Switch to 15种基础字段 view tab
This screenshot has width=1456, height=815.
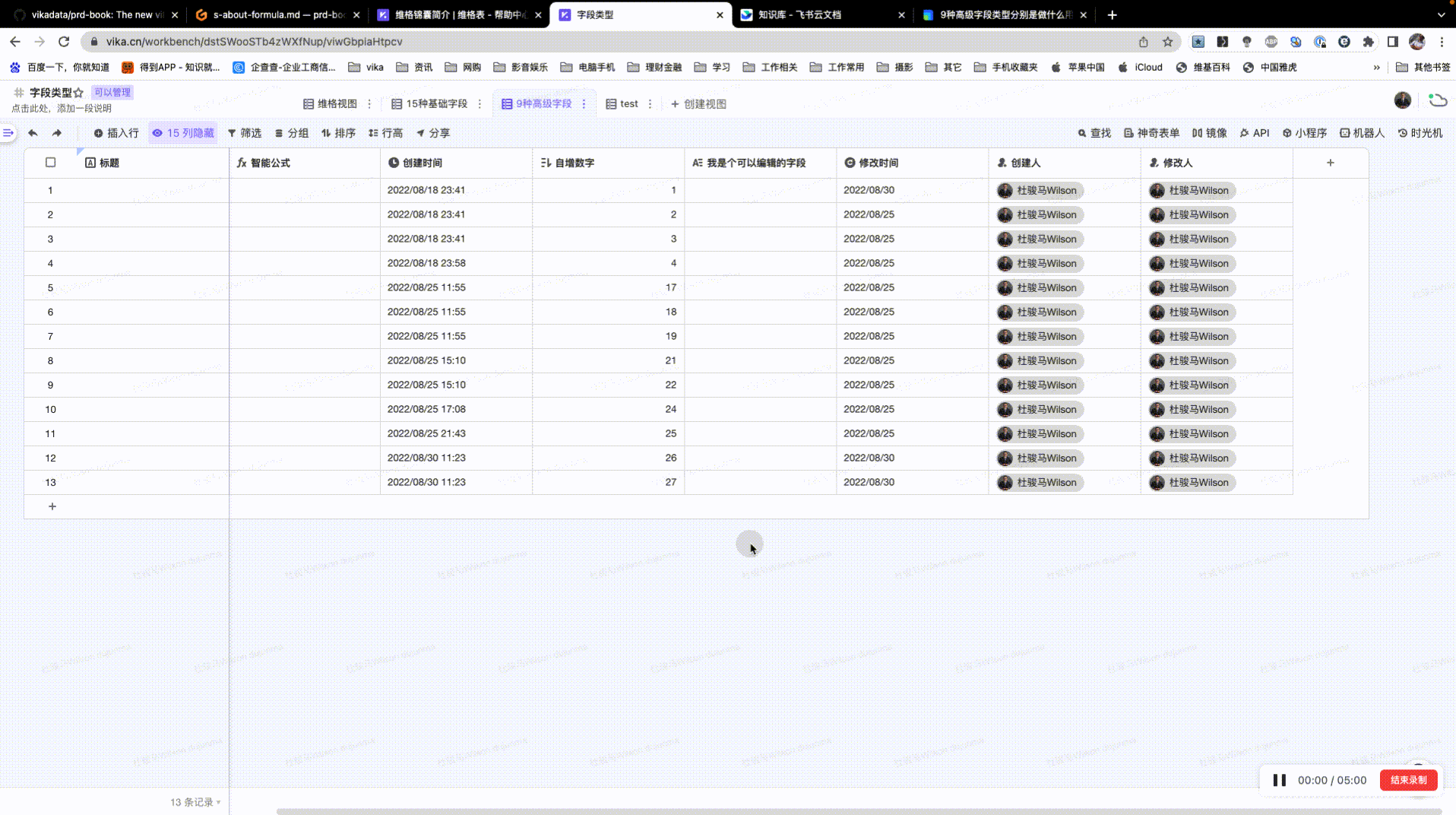[x=429, y=104]
